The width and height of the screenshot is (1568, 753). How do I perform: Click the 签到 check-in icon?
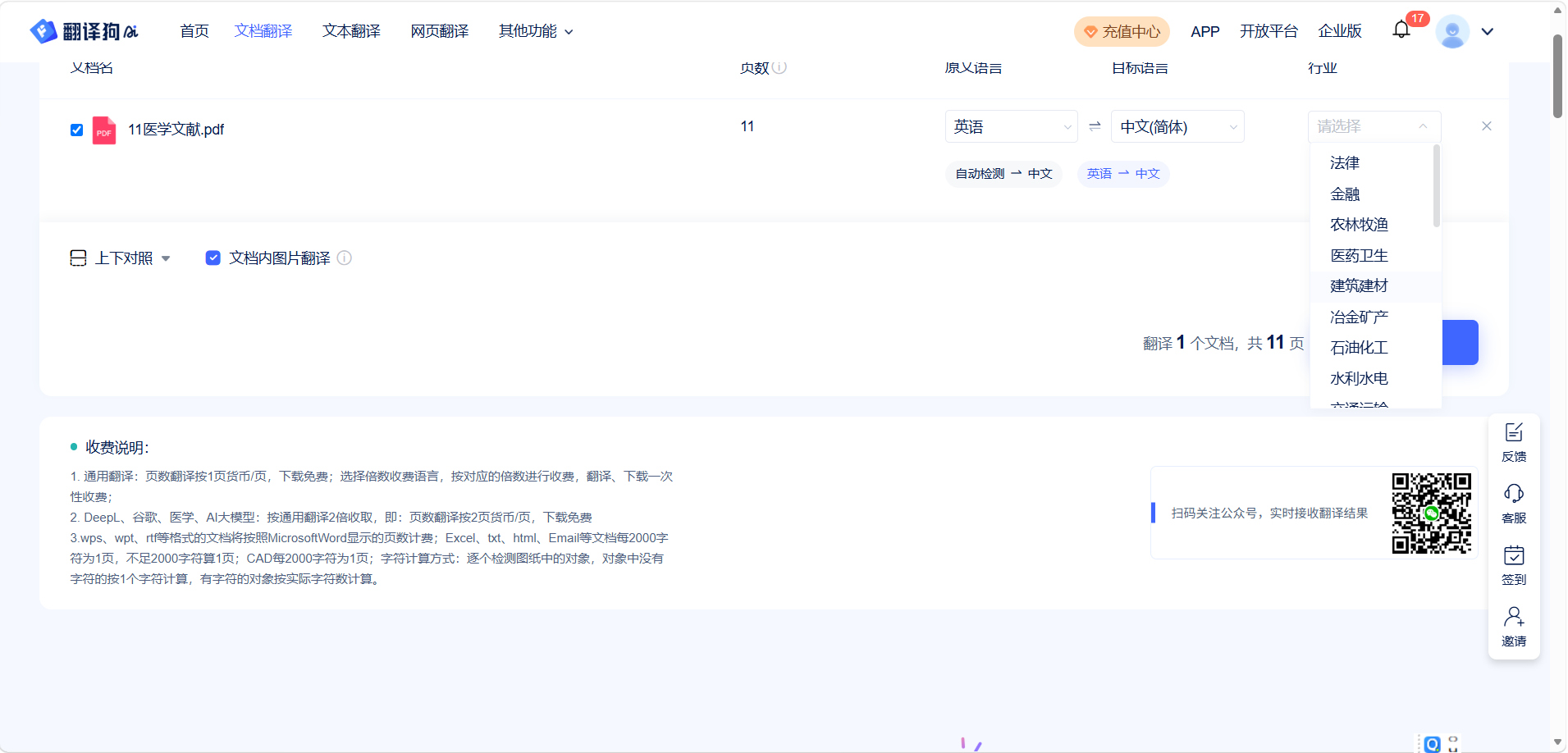click(x=1514, y=555)
